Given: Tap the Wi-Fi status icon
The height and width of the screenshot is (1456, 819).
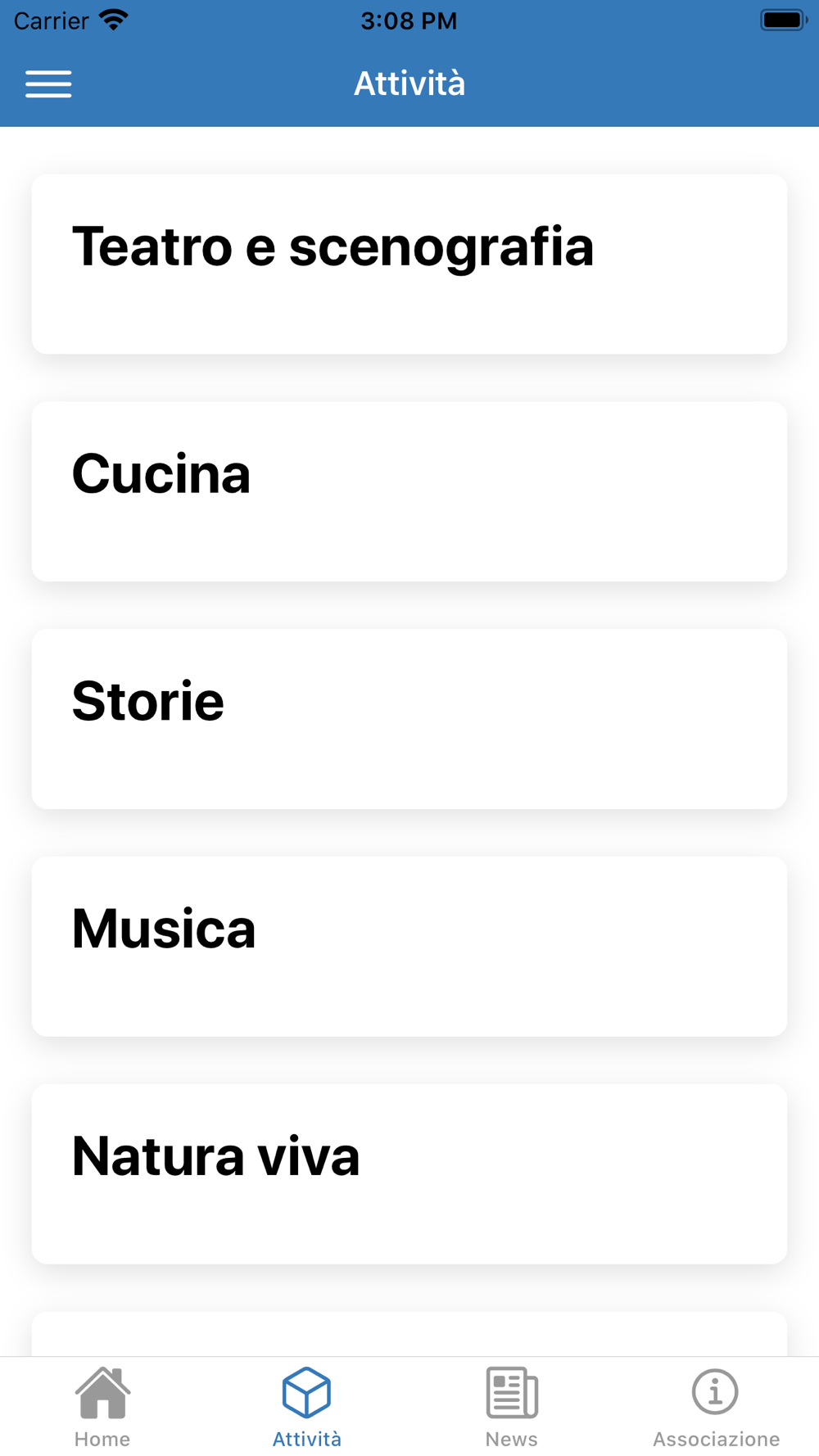Looking at the screenshot, I should (x=114, y=20).
